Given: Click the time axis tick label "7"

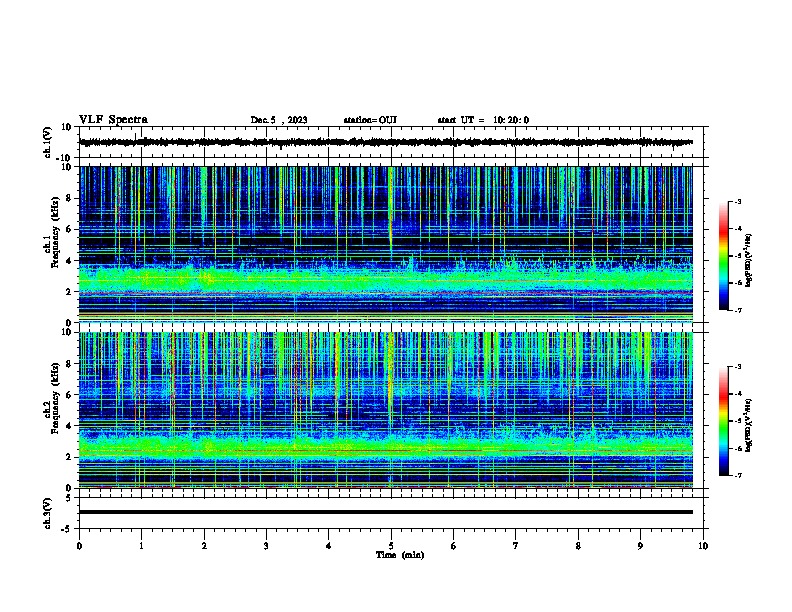Looking at the screenshot, I should coord(516,546).
